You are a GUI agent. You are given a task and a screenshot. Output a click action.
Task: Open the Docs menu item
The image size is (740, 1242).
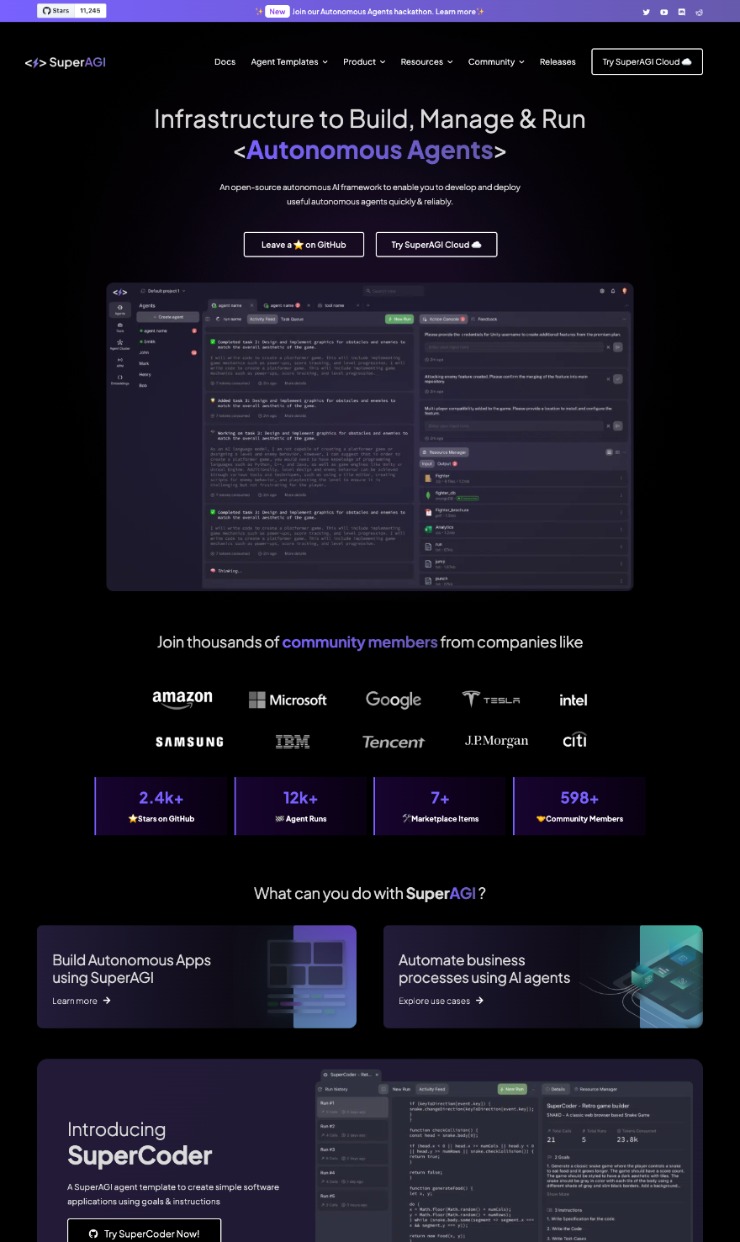(225, 62)
